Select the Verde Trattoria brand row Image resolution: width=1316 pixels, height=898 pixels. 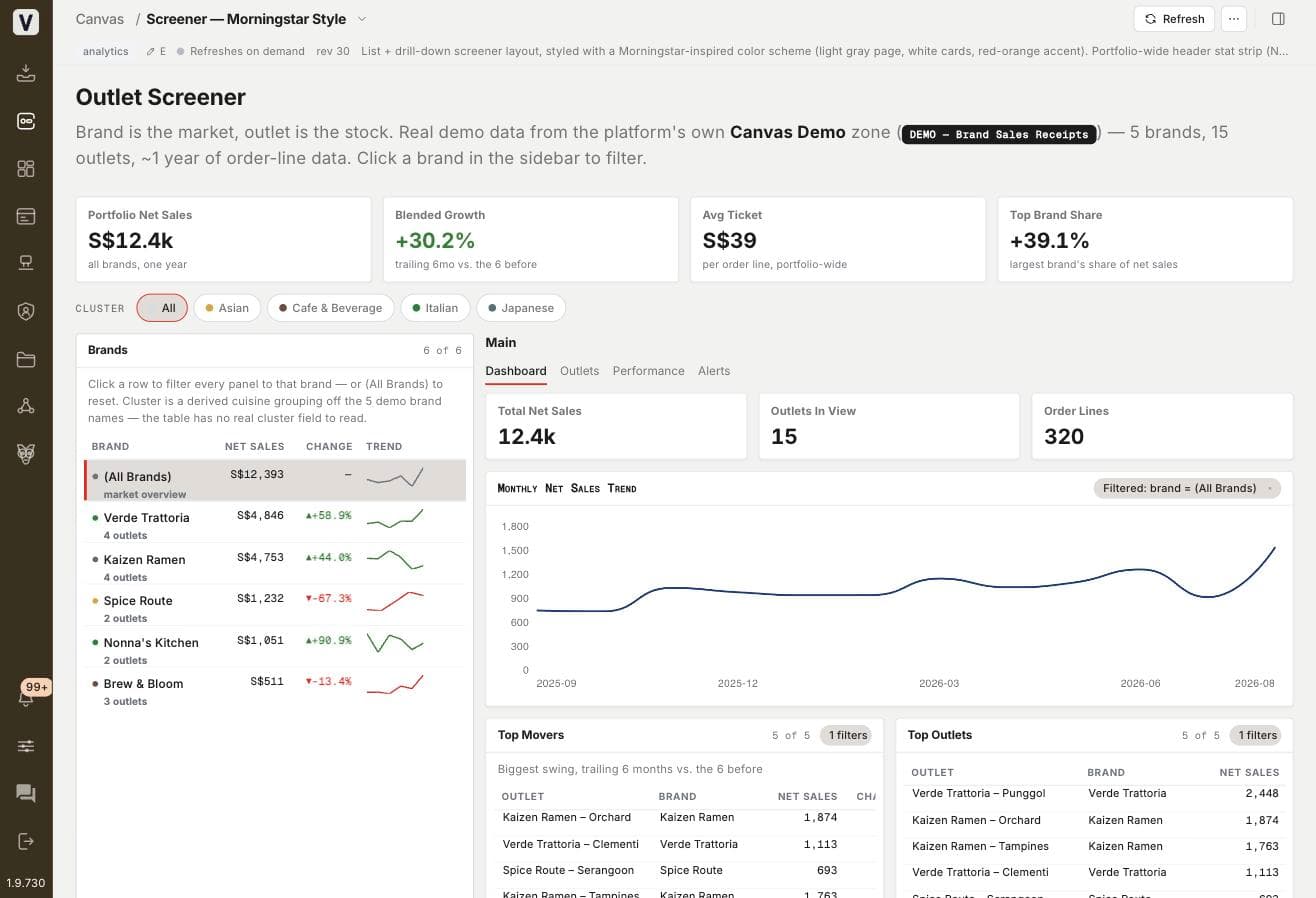275,522
